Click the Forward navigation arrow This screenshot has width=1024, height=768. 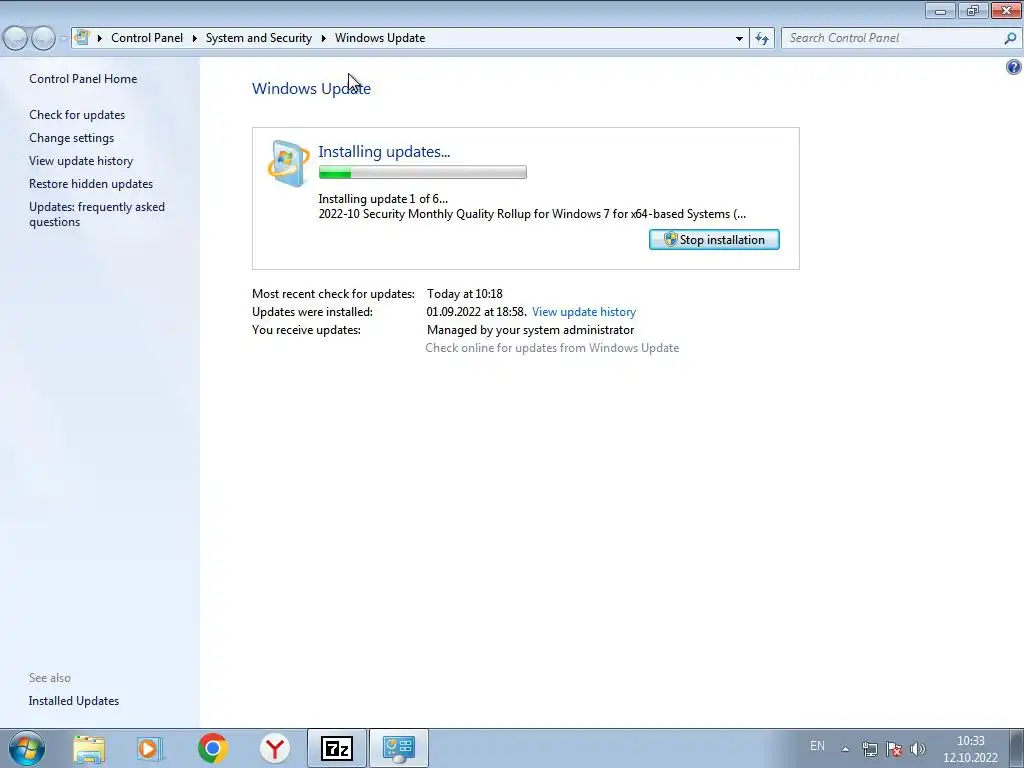(43, 39)
